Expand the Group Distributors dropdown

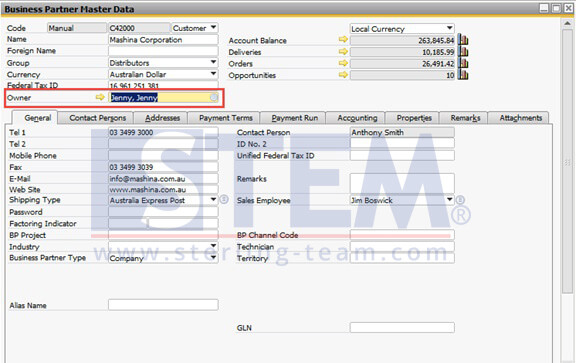213,62
